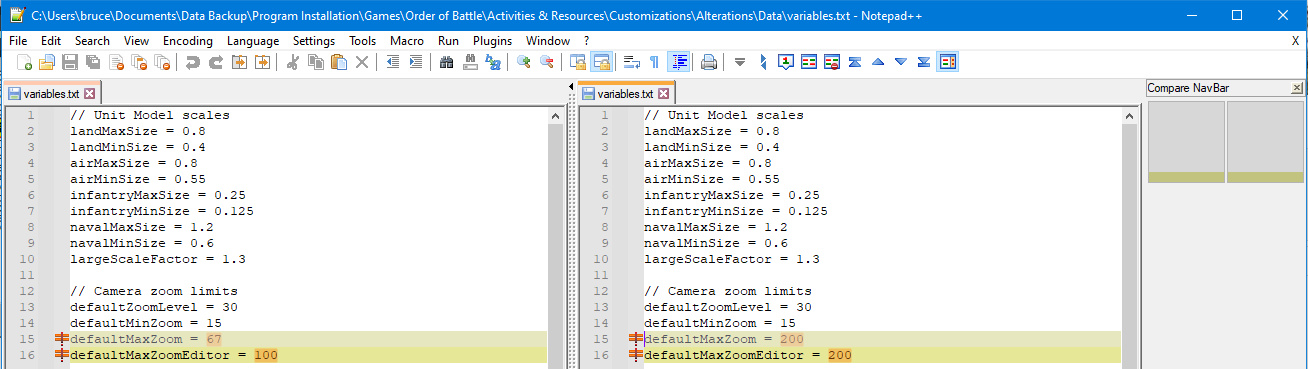Toggle the indent guide display
This screenshot has width=1308, height=369.
pos(679,62)
